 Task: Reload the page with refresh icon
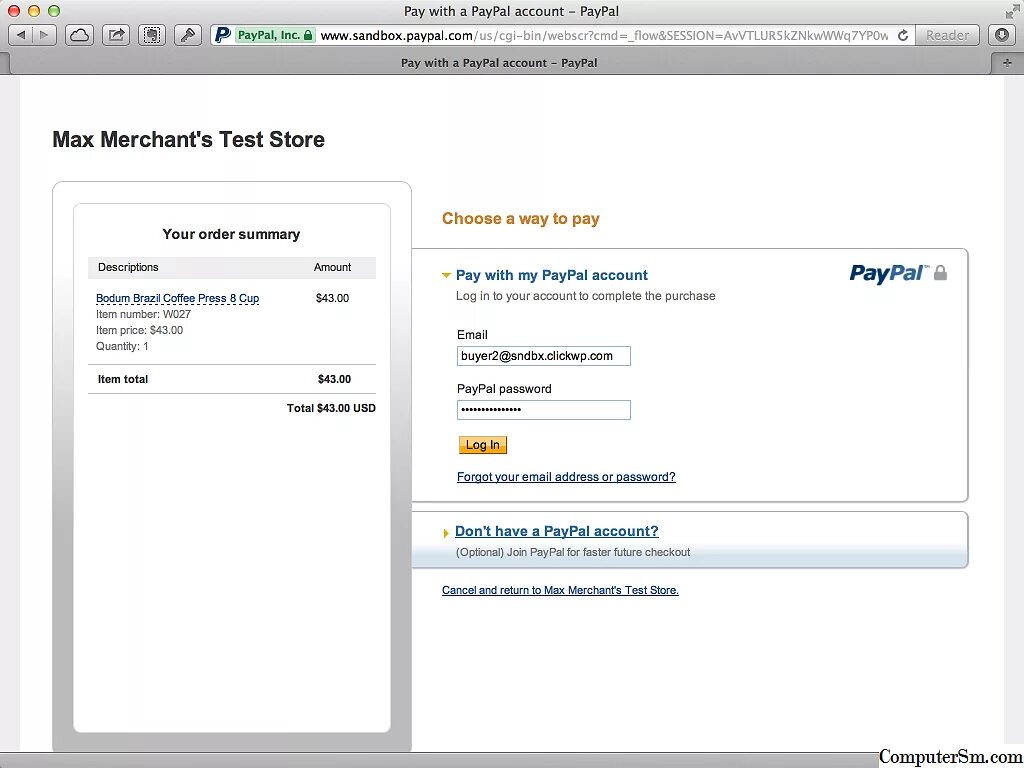tap(903, 35)
